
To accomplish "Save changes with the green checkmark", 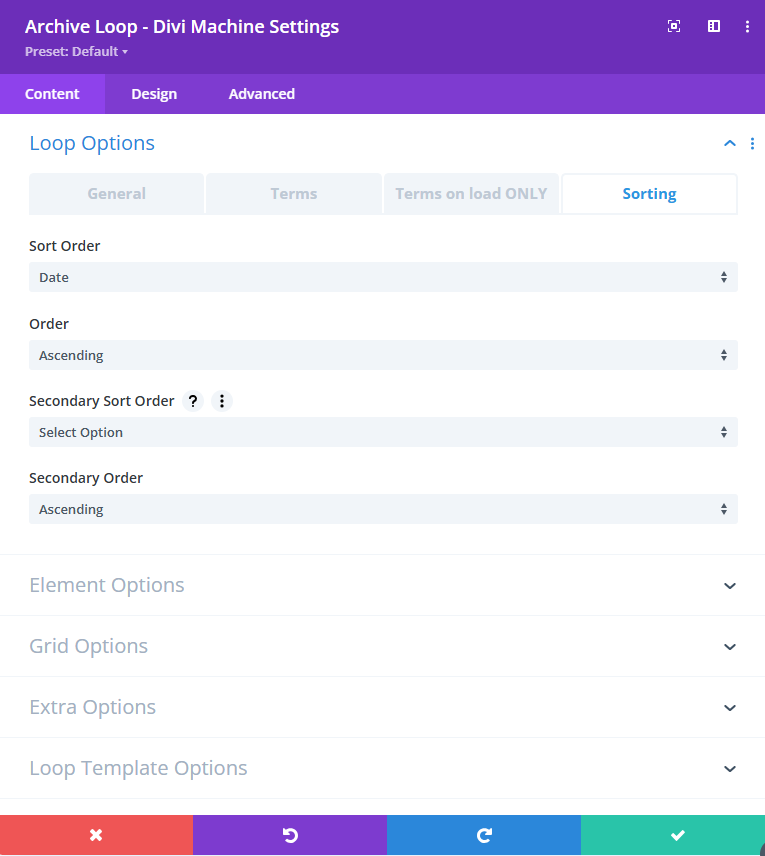I will (x=677, y=835).
